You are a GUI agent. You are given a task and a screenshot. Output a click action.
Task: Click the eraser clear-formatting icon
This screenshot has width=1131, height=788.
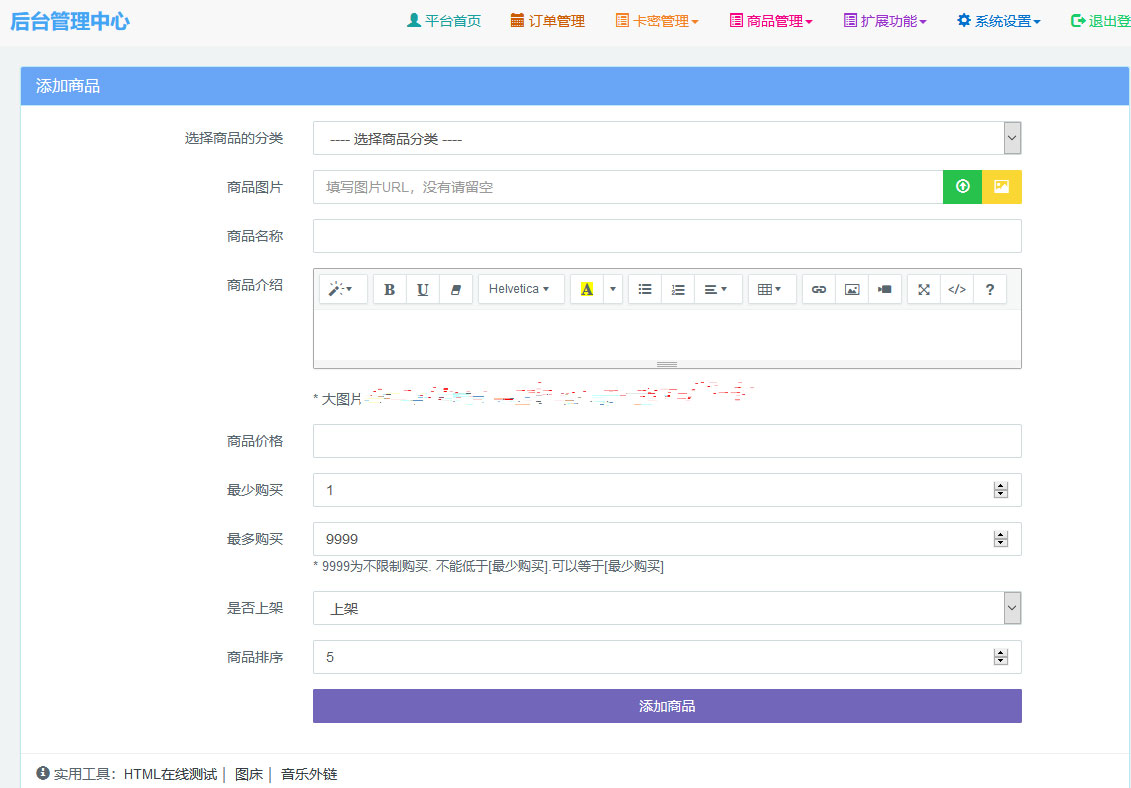456,289
